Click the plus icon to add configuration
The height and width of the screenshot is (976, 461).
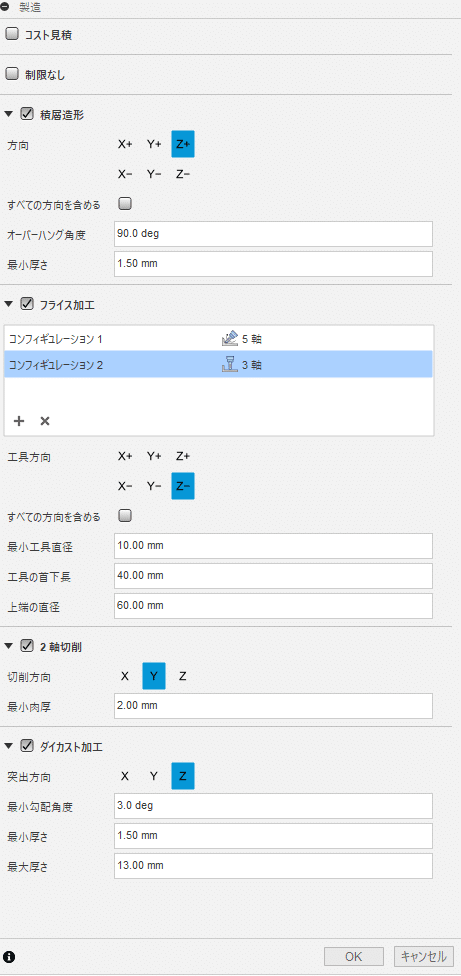[19, 421]
